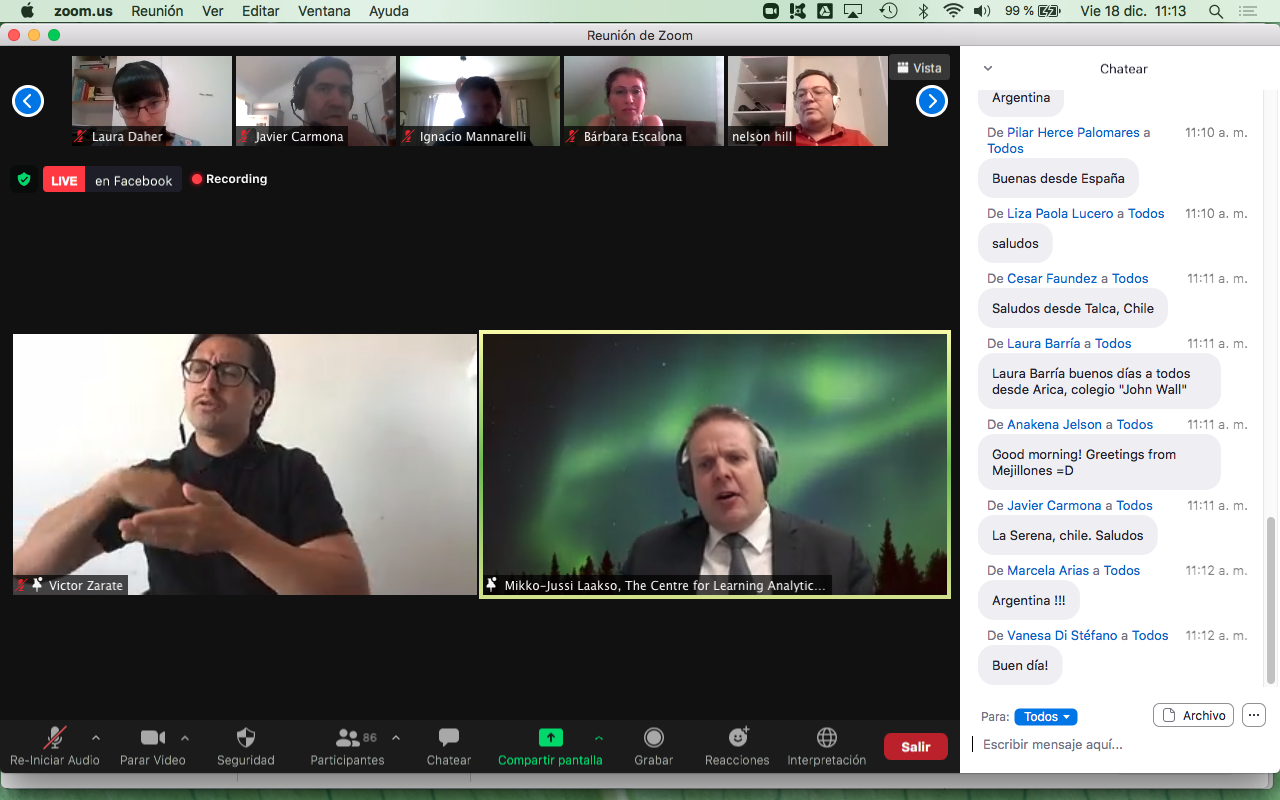Screen dimensions: 1280x800
Task: Open the Reunión menu in menu bar
Action: click(157, 11)
